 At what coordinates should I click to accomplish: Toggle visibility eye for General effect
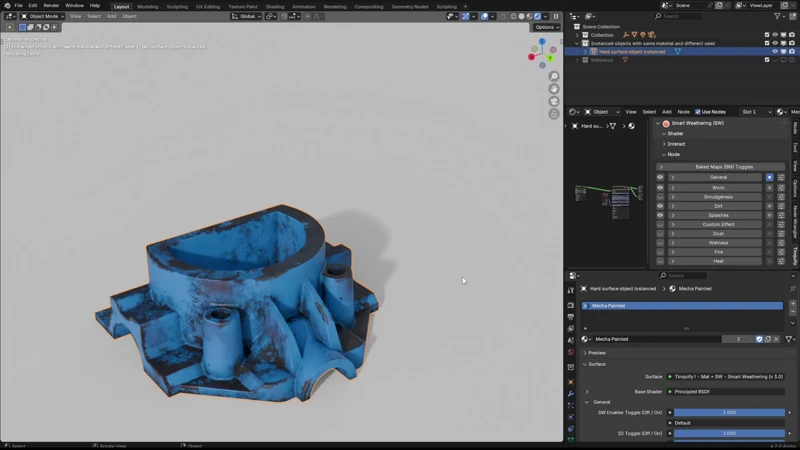pyautogui.click(x=660, y=178)
